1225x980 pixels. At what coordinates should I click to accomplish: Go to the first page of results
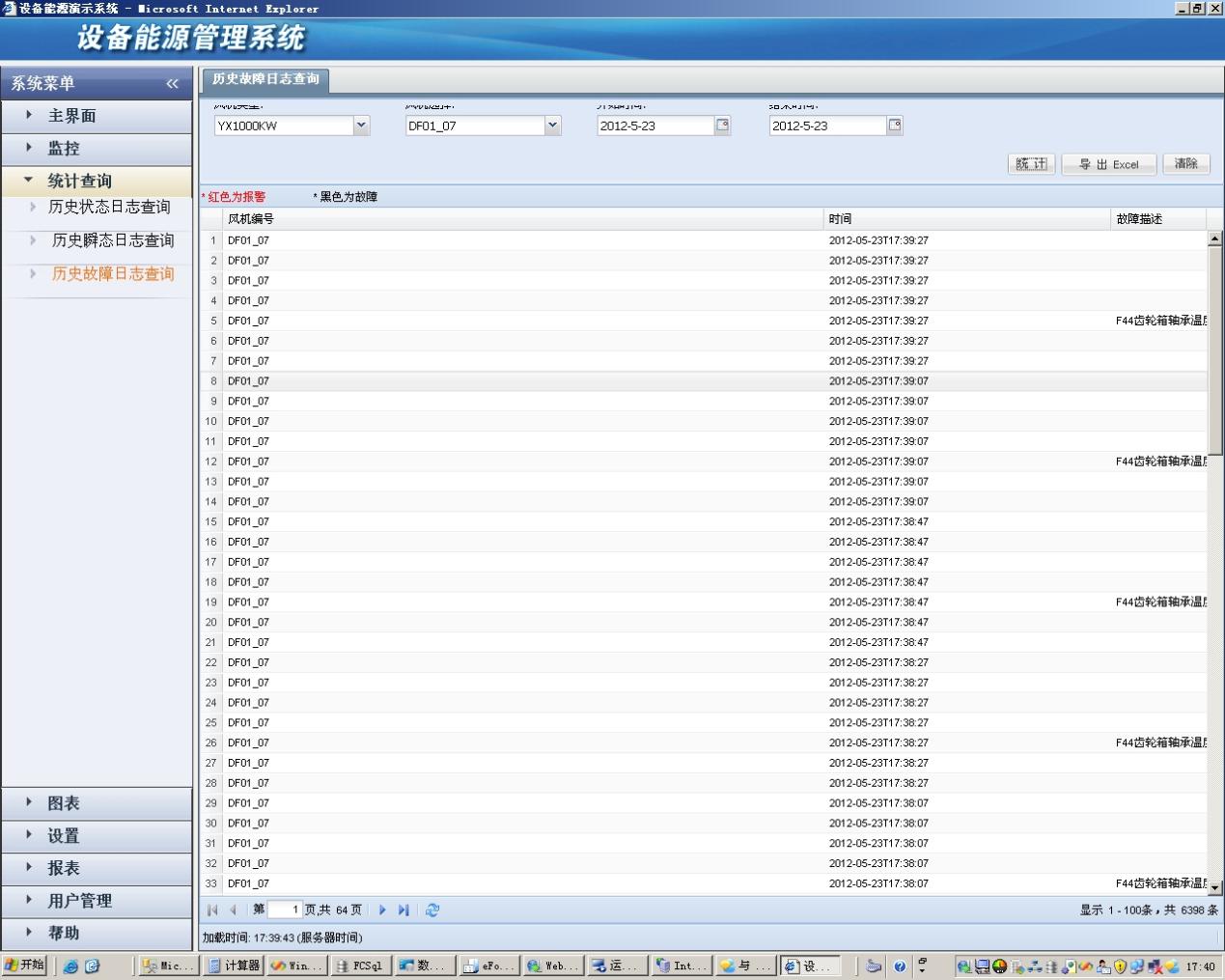coord(212,910)
